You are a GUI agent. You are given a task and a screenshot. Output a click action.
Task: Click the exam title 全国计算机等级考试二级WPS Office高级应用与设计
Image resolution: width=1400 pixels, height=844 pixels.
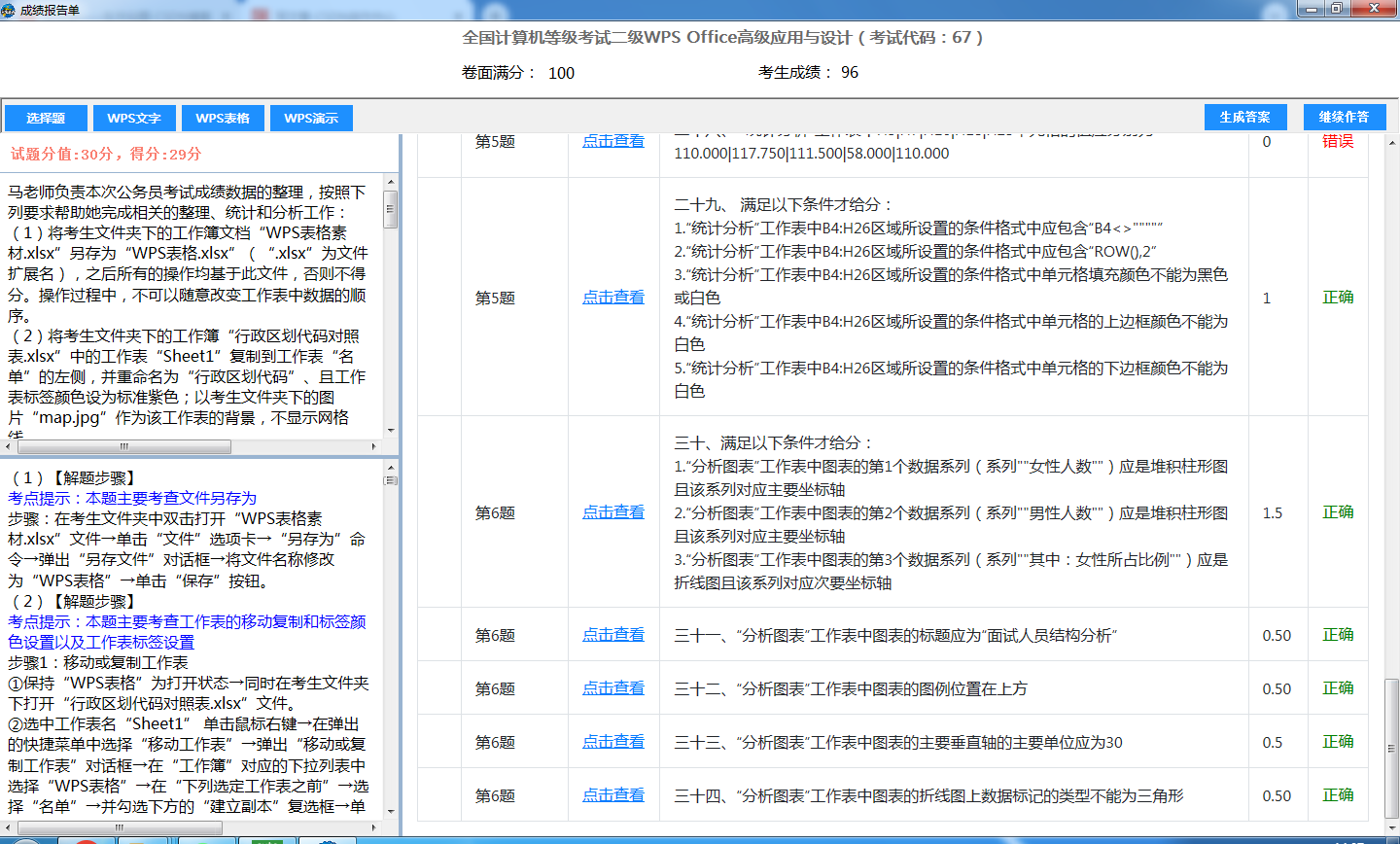[722, 37]
